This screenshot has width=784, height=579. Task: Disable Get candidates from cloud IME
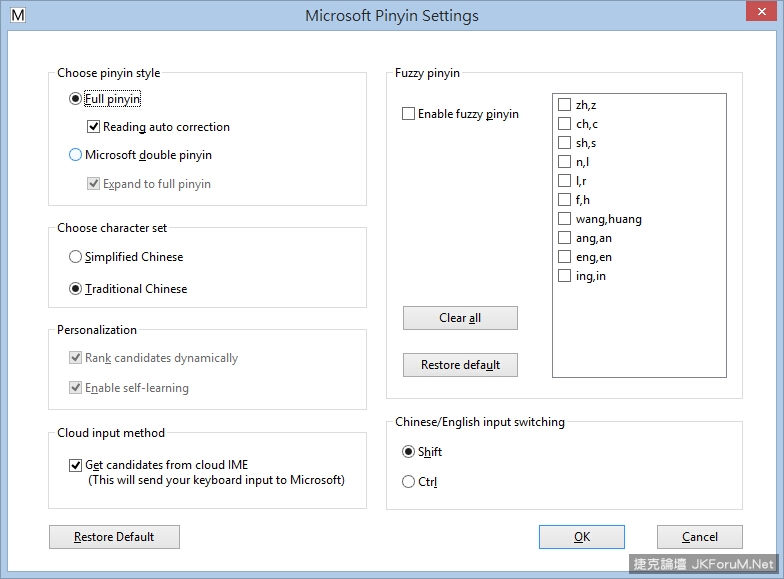76,465
